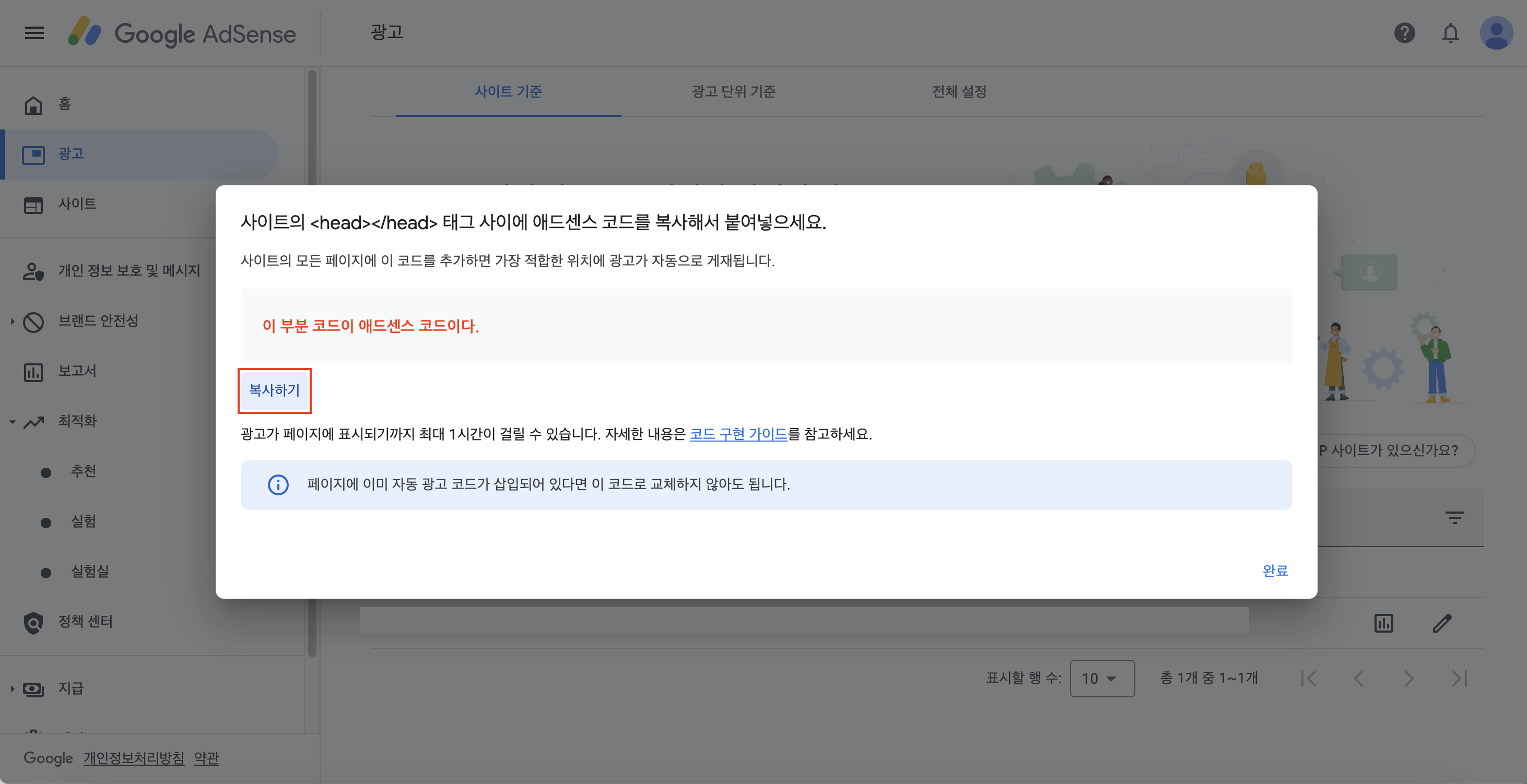The width and height of the screenshot is (1527, 784).
Task: Open the 코드 구현 가이드 link
Action: click(x=738, y=434)
